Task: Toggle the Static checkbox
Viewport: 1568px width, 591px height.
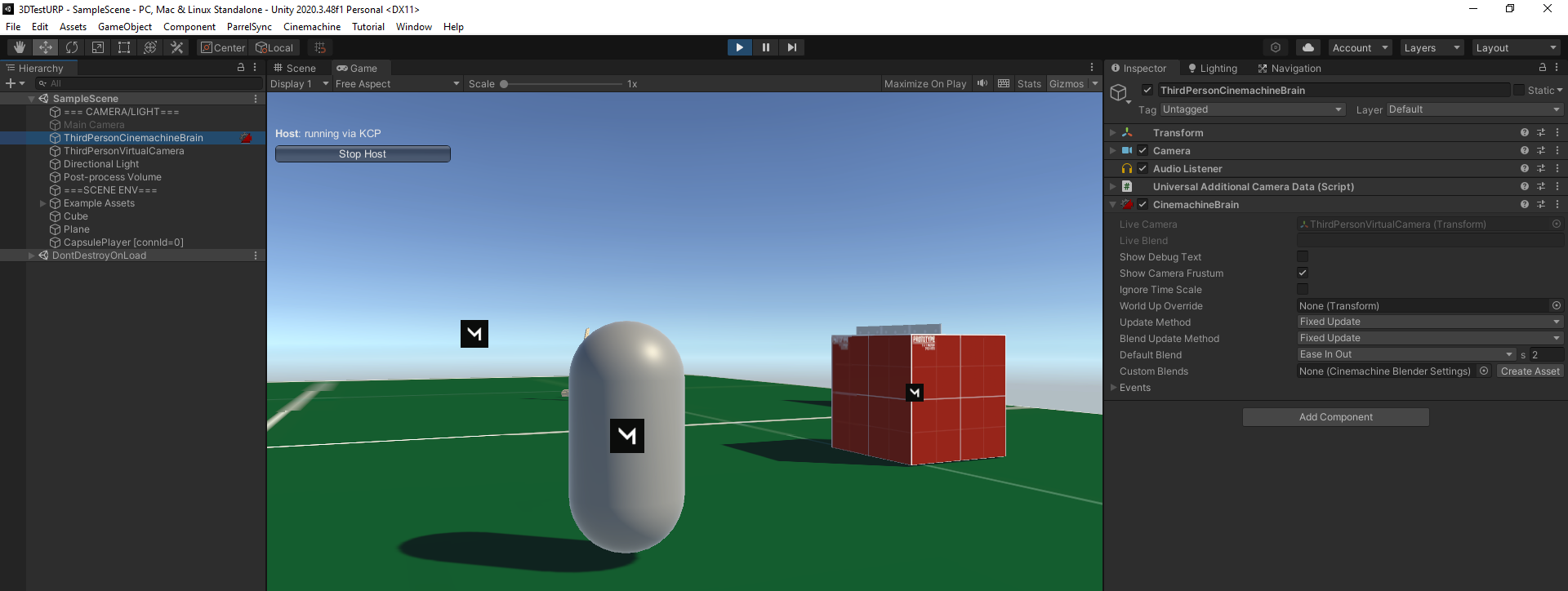Action: point(1519,90)
